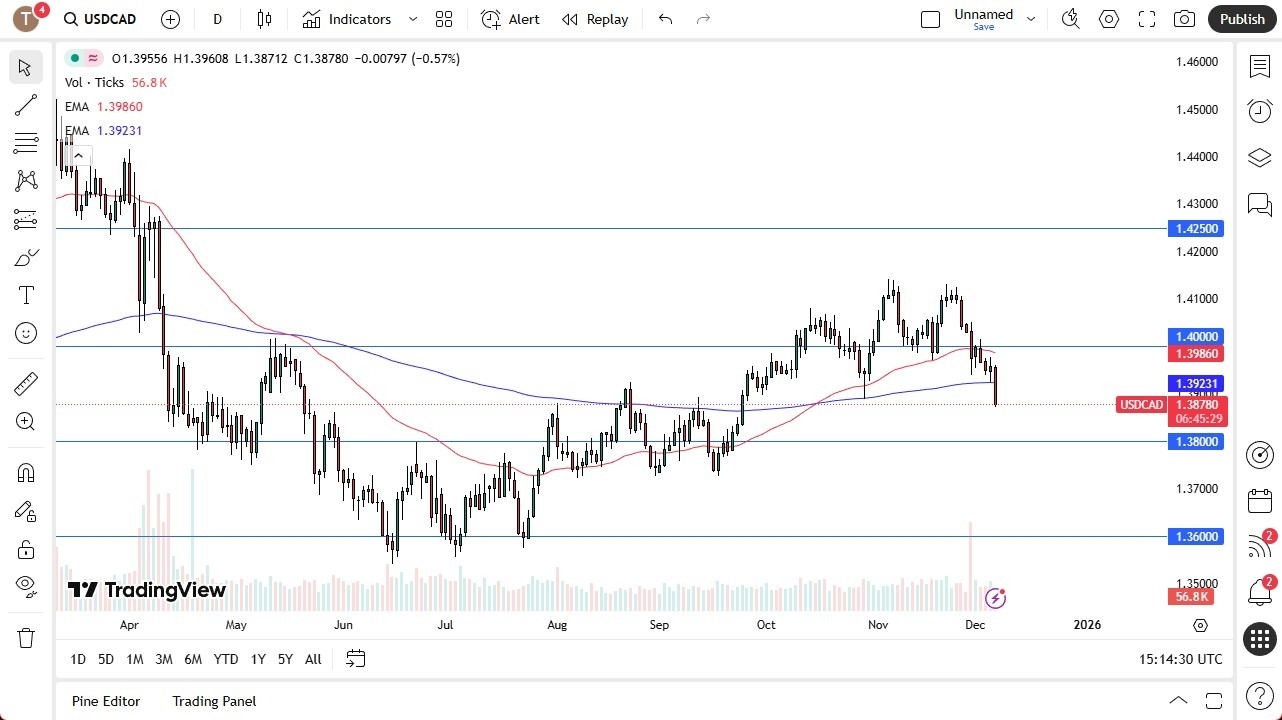Select the Brush drawing tool
The image size is (1282, 720).
pos(25,257)
